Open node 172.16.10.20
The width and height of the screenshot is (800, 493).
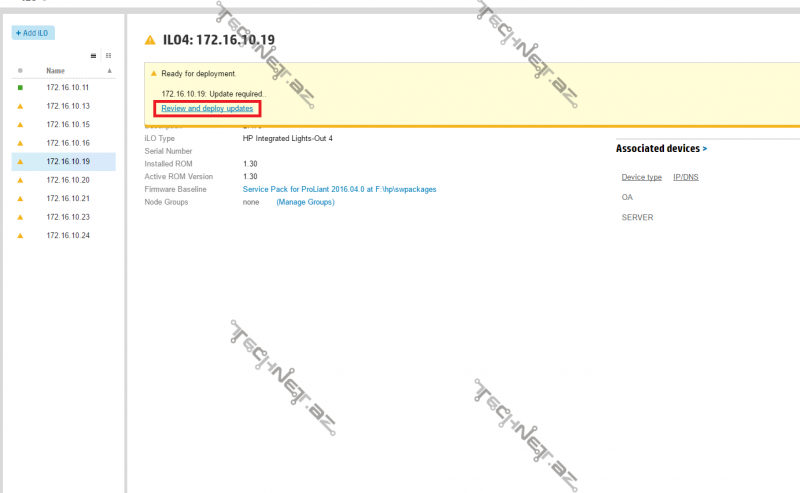click(x=68, y=180)
